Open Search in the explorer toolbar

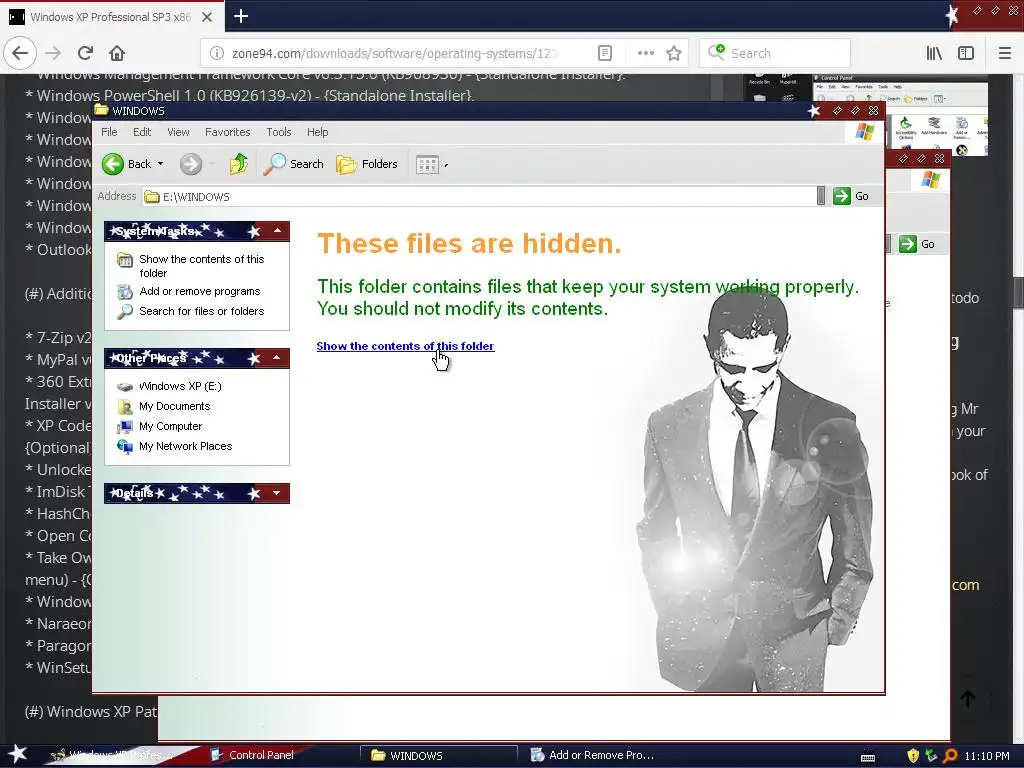pos(294,164)
